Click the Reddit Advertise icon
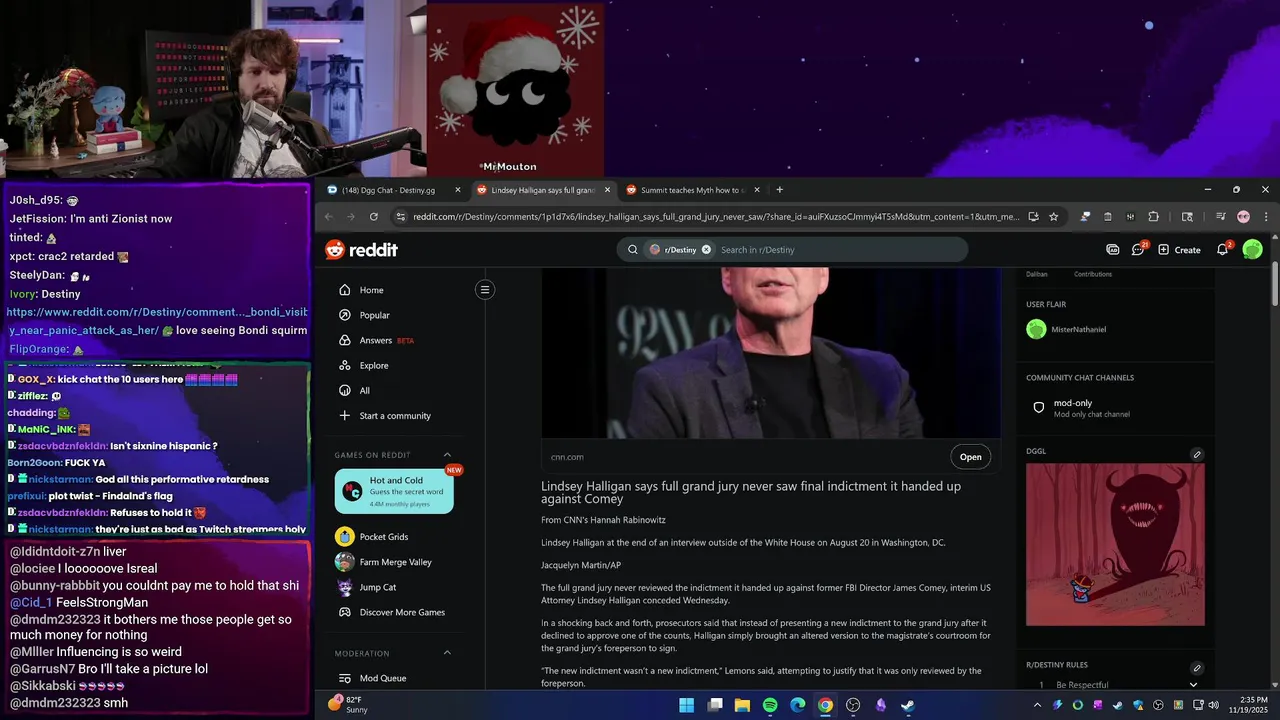 click(1113, 250)
